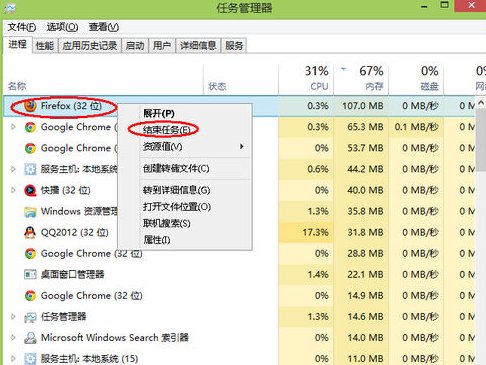The height and width of the screenshot is (365, 486).
Task: Switch to the 详细信息 tab
Action: tap(198, 46)
